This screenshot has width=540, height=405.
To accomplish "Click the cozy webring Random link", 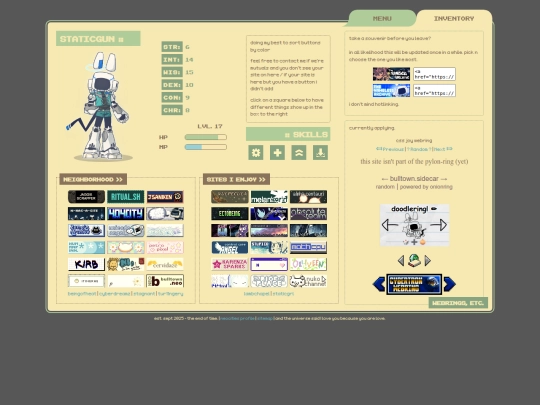I will (419, 149).
